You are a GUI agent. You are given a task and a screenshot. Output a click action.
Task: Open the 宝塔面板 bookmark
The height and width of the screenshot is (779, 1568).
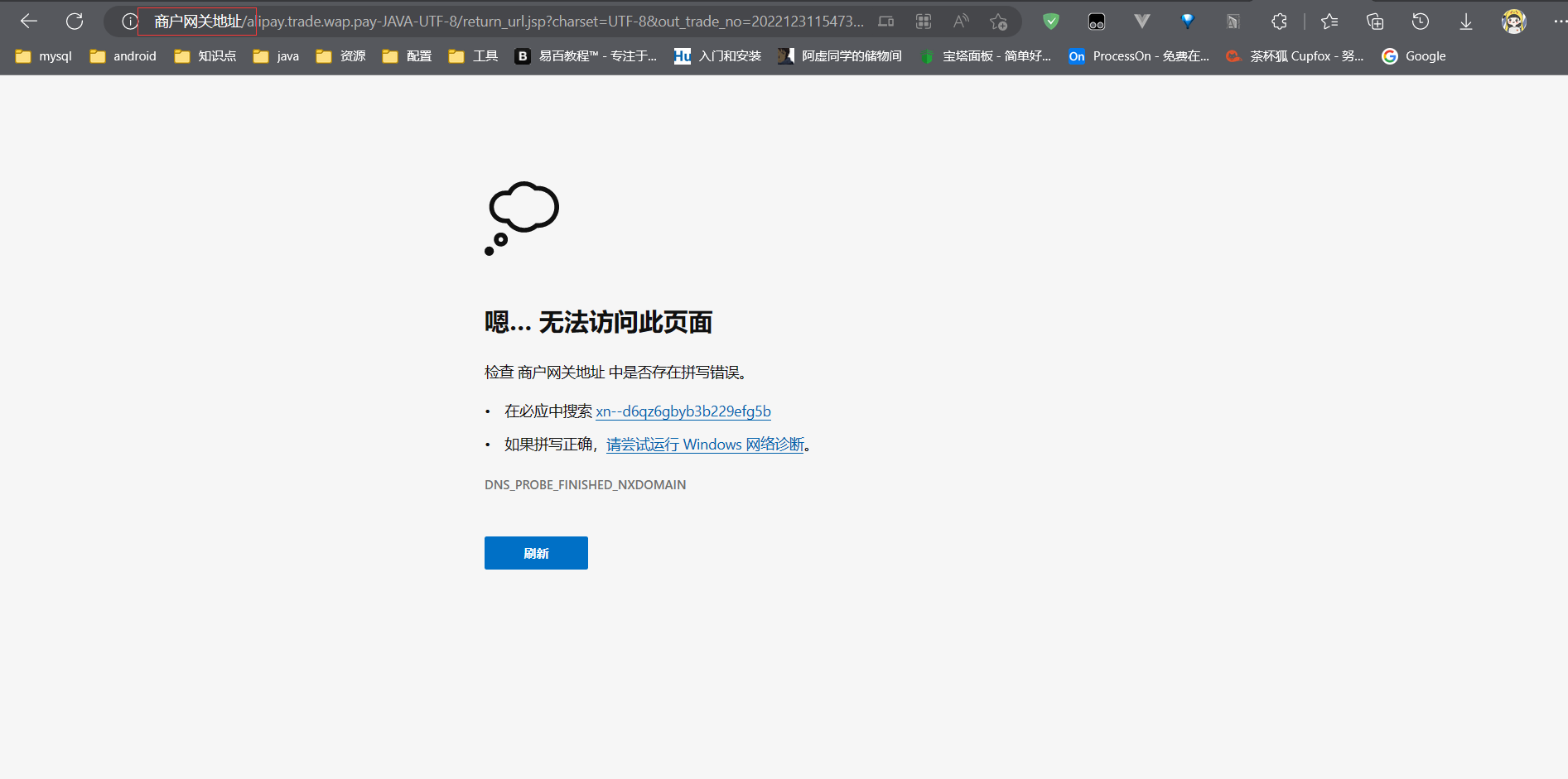pyautogui.click(x=986, y=56)
